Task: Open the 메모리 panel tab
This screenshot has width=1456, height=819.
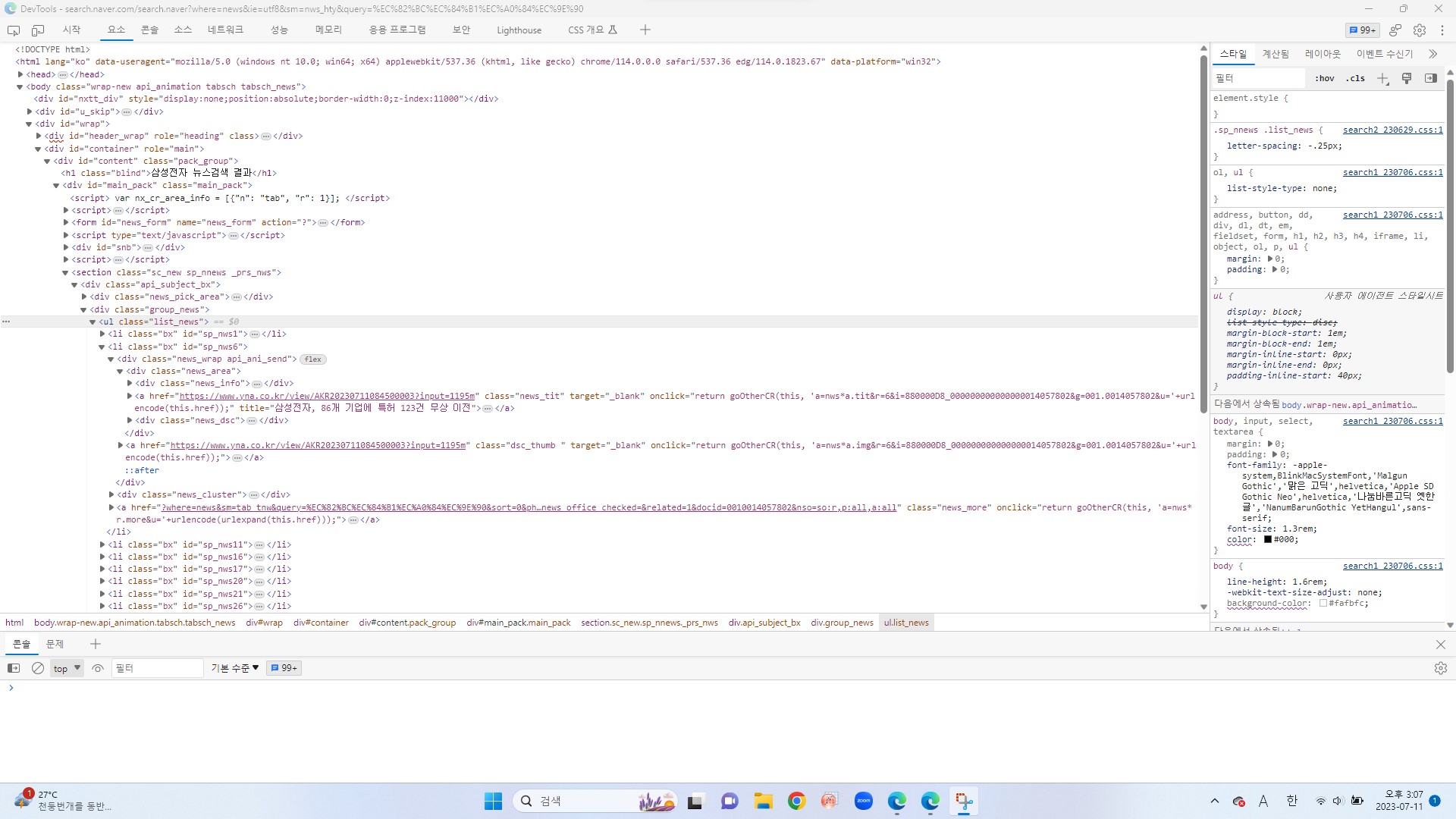Action: point(328,30)
